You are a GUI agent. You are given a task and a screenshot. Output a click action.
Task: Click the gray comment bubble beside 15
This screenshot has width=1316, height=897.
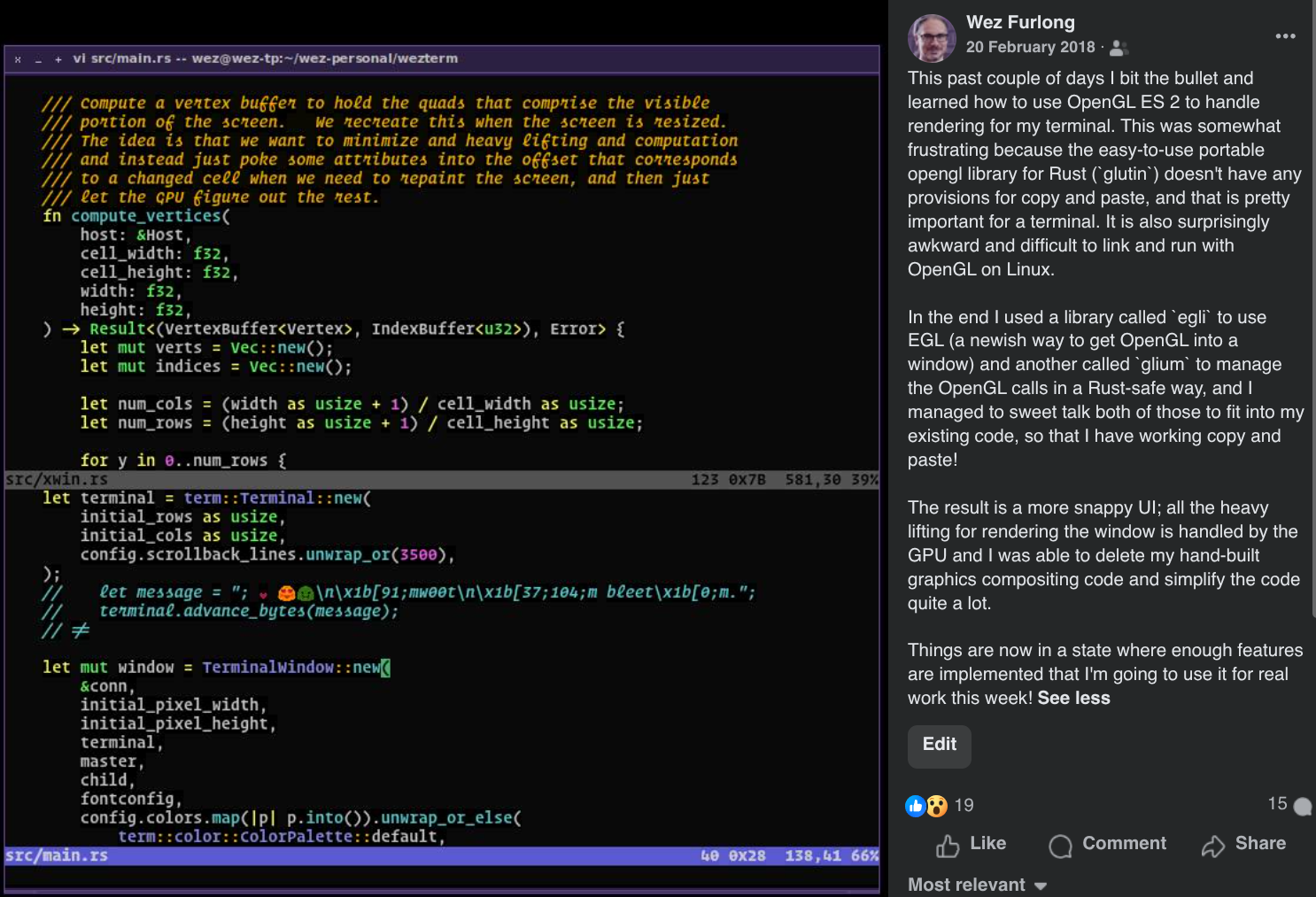coord(1302,806)
